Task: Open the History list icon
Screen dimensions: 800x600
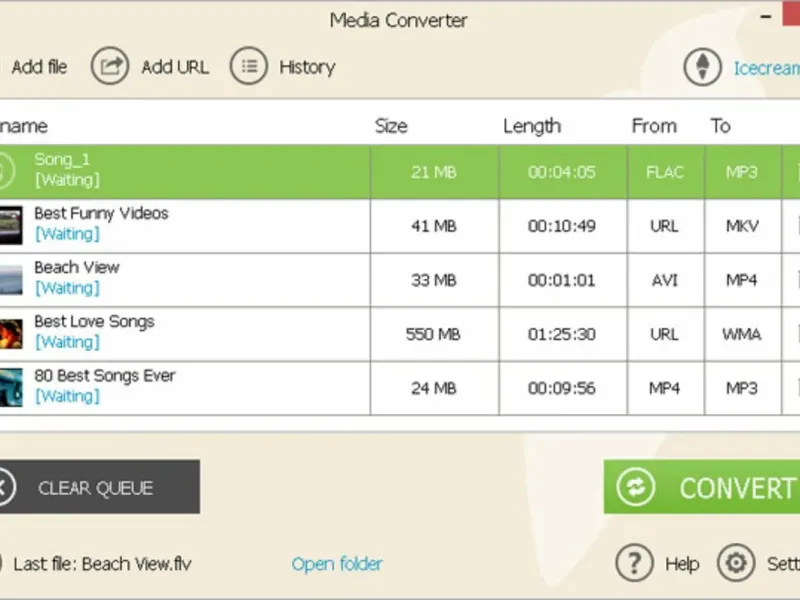Action: click(248, 66)
